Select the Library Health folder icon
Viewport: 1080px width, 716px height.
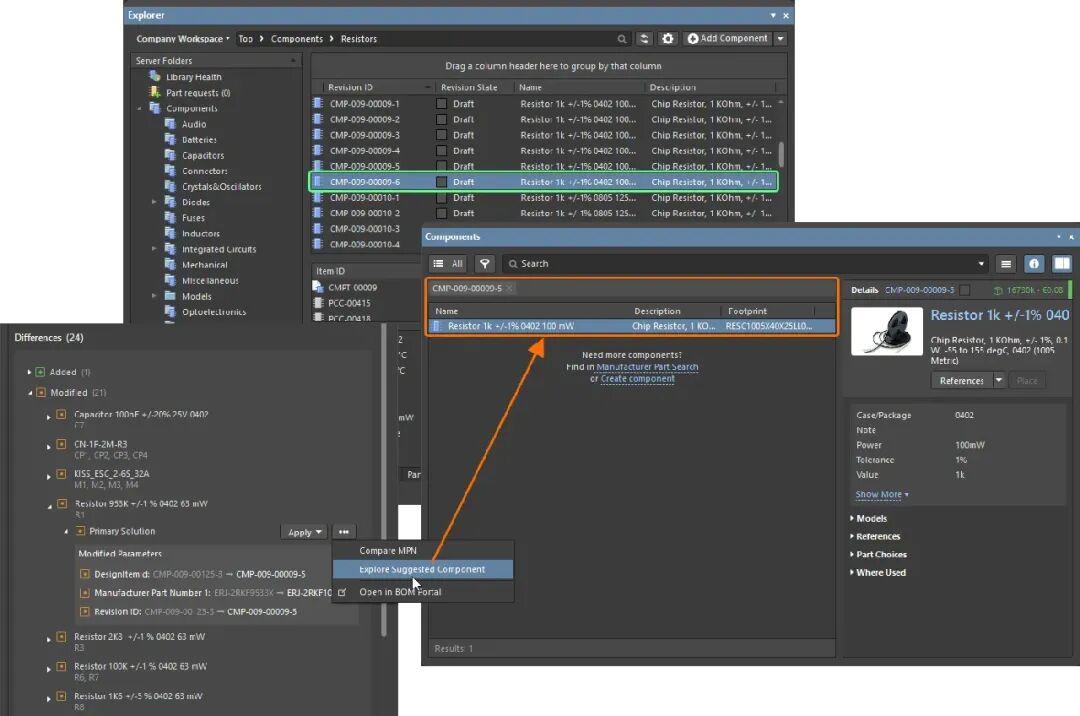point(155,76)
